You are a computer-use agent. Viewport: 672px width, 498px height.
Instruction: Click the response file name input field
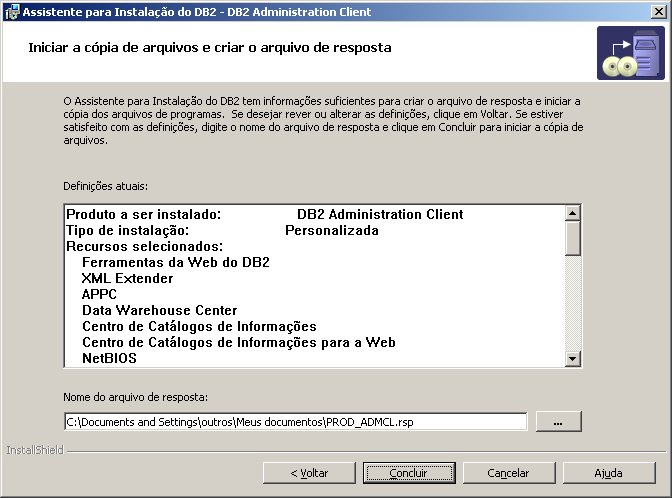pos(295,422)
